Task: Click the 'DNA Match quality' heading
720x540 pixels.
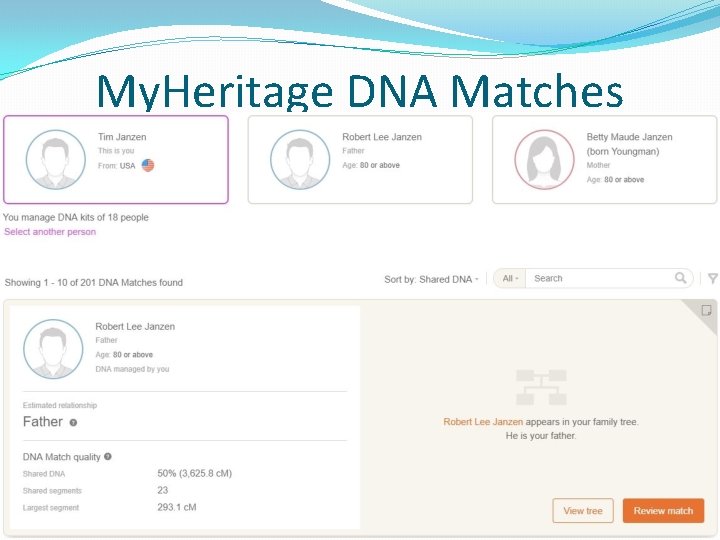Action: click(62, 457)
